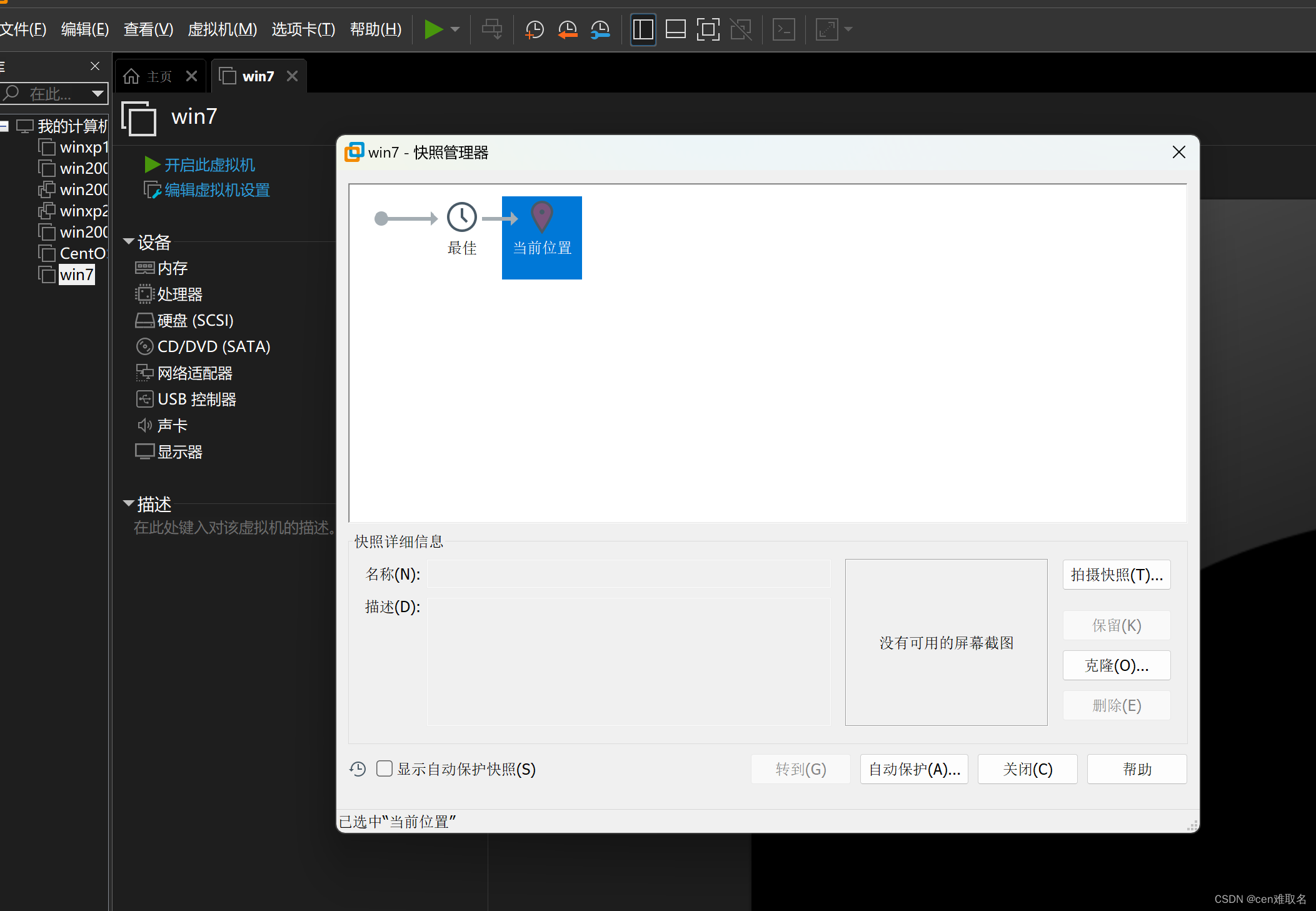This screenshot has height=911, width=1316.
Task: Enter full screen mode icon
Action: [x=708, y=29]
